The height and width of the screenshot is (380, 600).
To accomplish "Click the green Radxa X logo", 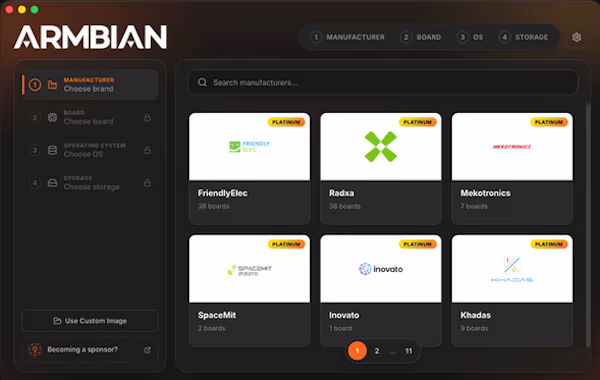I will [381, 147].
